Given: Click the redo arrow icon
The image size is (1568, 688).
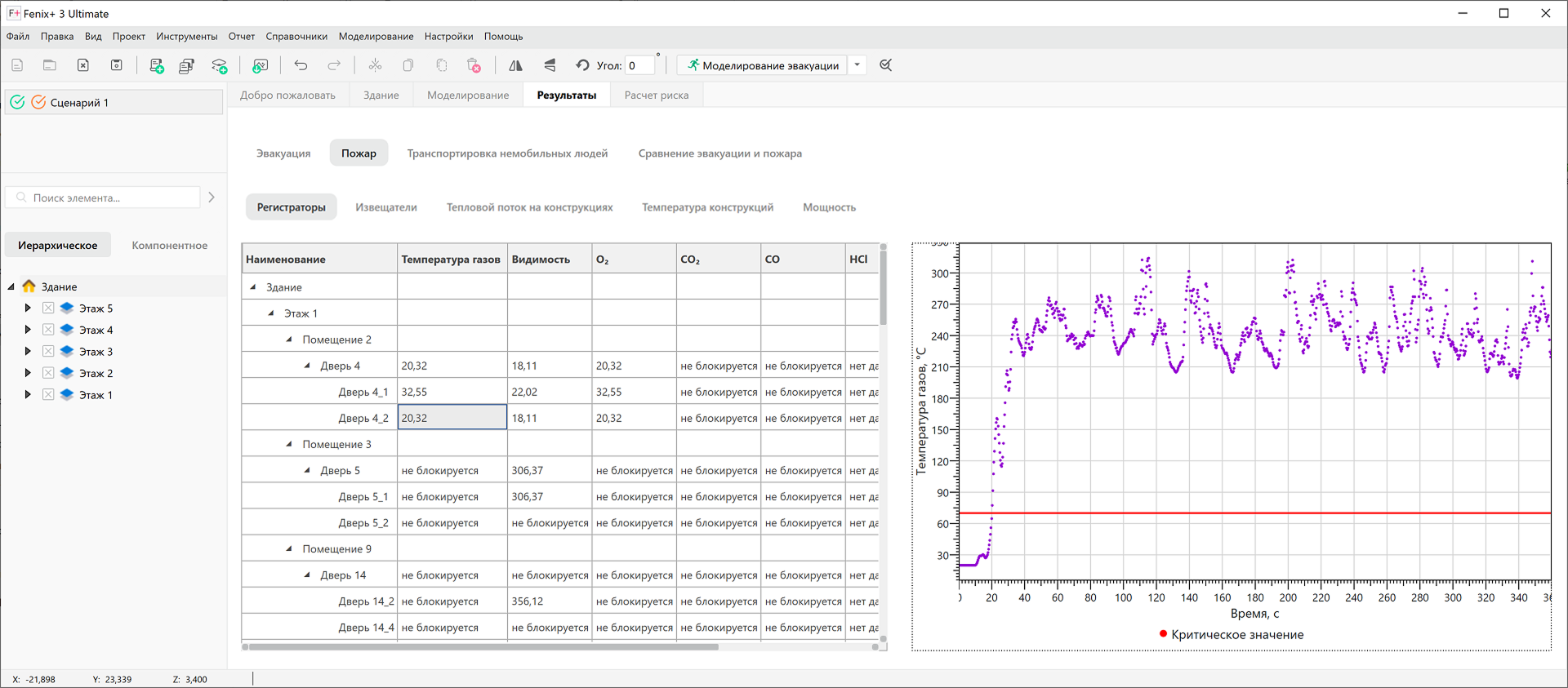Looking at the screenshot, I should click(x=334, y=65).
